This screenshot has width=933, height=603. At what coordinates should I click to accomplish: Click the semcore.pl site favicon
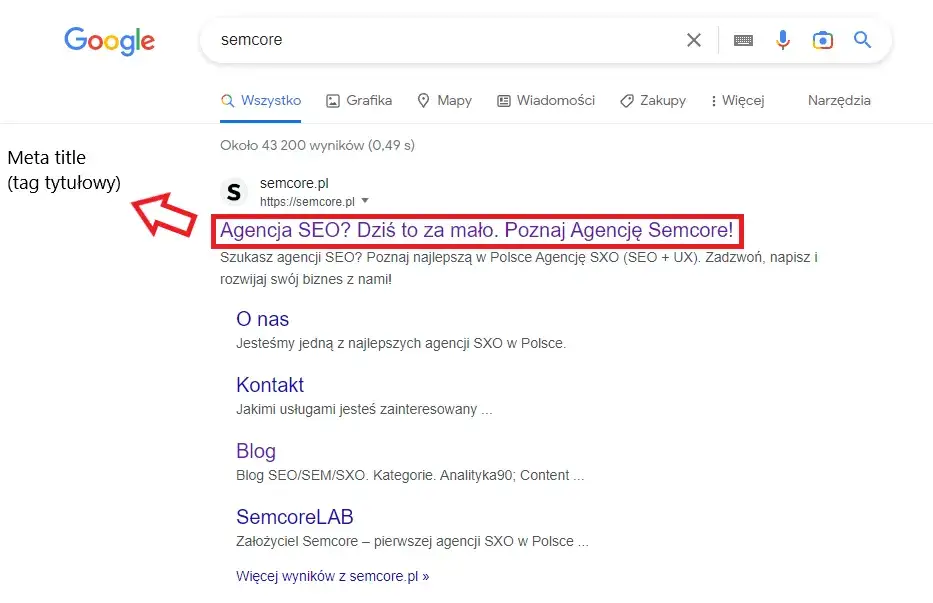click(234, 191)
